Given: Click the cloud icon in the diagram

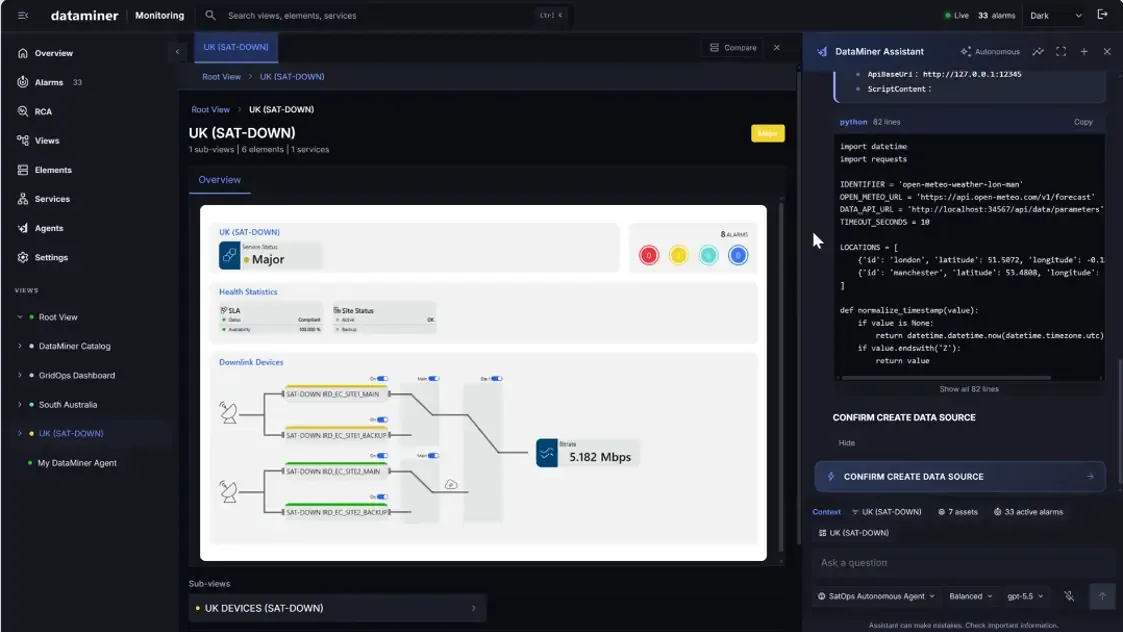Looking at the screenshot, I should tap(450, 484).
